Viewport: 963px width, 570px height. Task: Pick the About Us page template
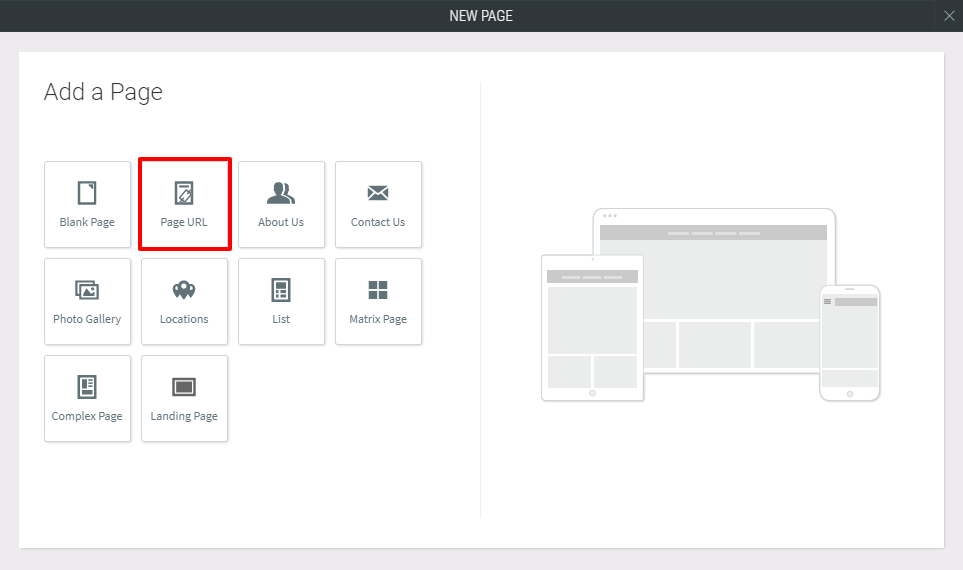click(x=281, y=205)
